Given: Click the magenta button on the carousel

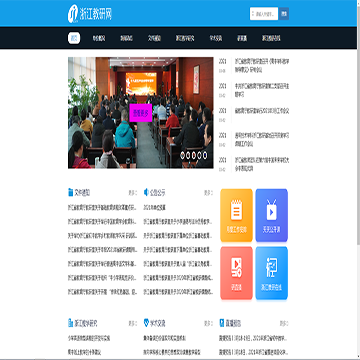Looking at the screenshot, I should [x=141, y=113].
